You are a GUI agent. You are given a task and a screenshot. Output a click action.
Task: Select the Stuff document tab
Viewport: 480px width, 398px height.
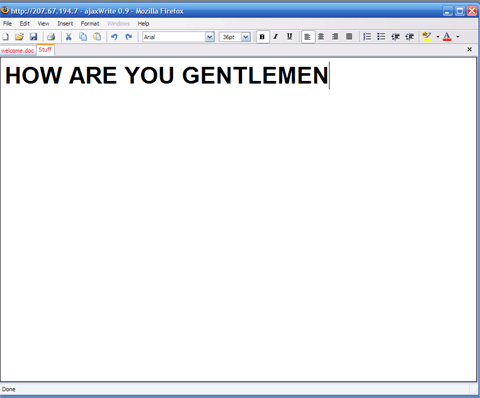(x=45, y=50)
